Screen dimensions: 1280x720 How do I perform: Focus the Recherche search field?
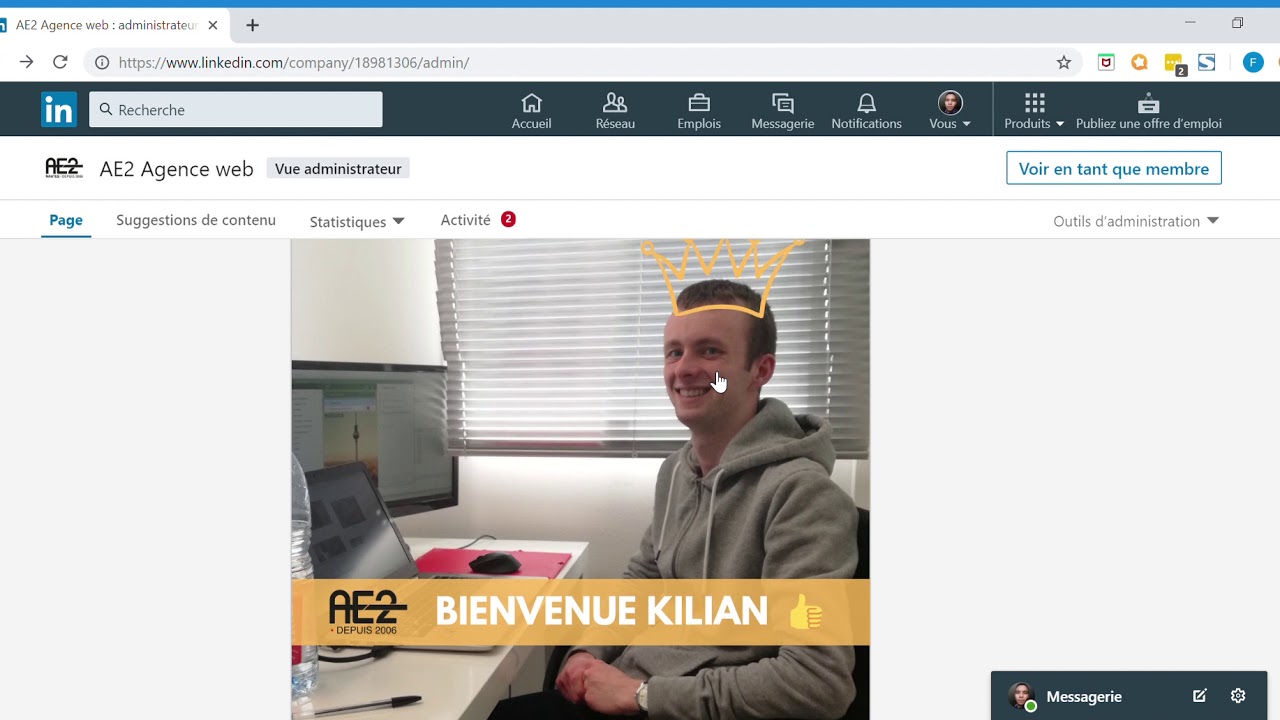(x=236, y=110)
